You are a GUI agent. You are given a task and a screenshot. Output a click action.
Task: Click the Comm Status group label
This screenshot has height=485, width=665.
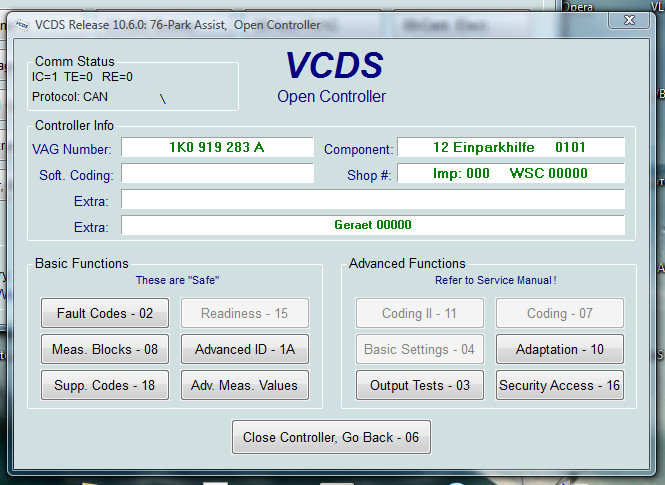(x=75, y=61)
